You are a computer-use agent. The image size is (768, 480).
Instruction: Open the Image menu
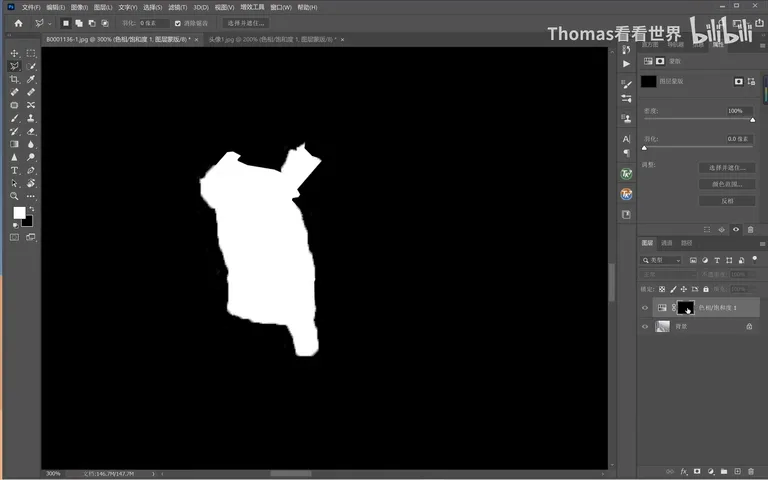click(79, 7)
